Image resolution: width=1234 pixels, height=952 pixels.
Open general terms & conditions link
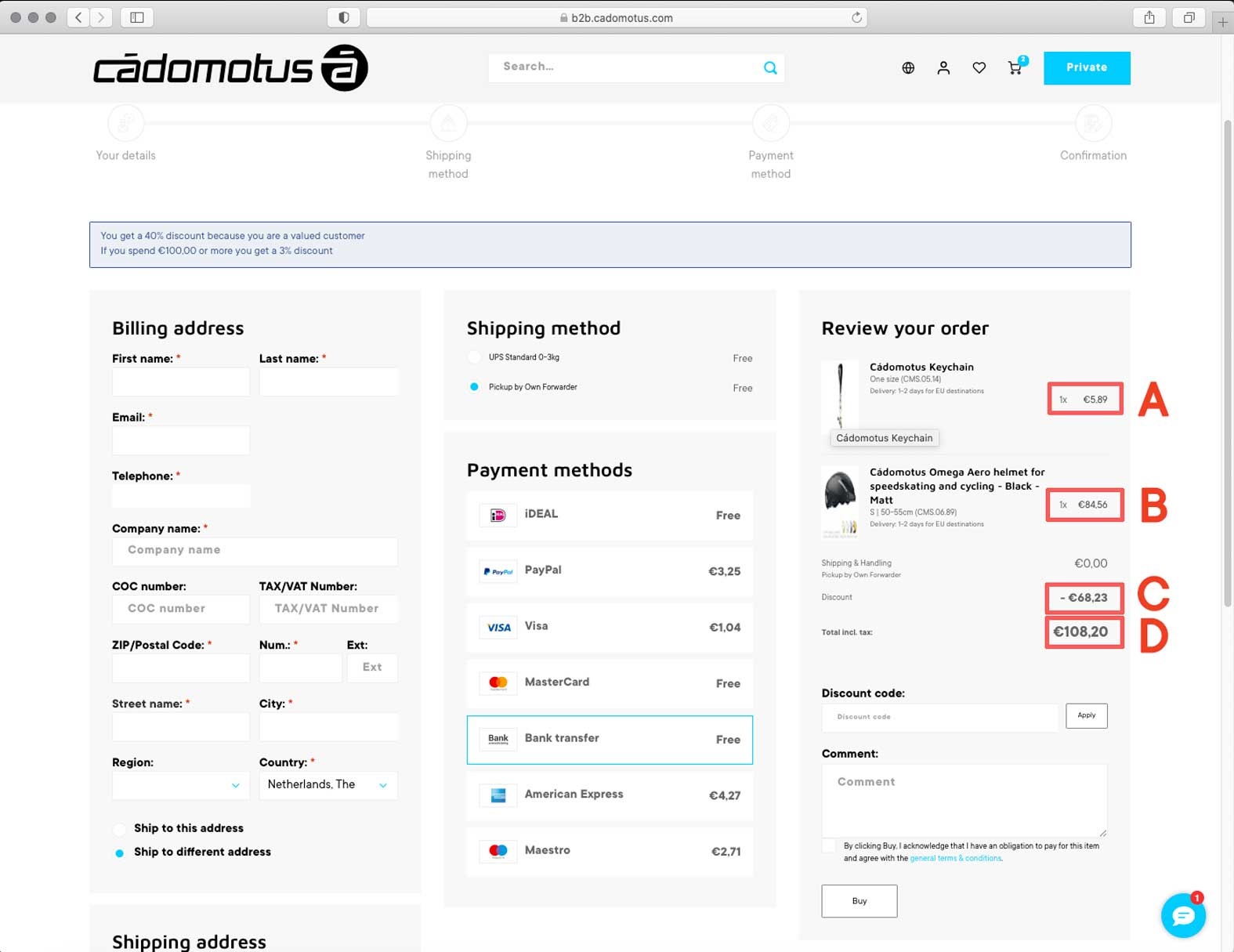click(956, 858)
